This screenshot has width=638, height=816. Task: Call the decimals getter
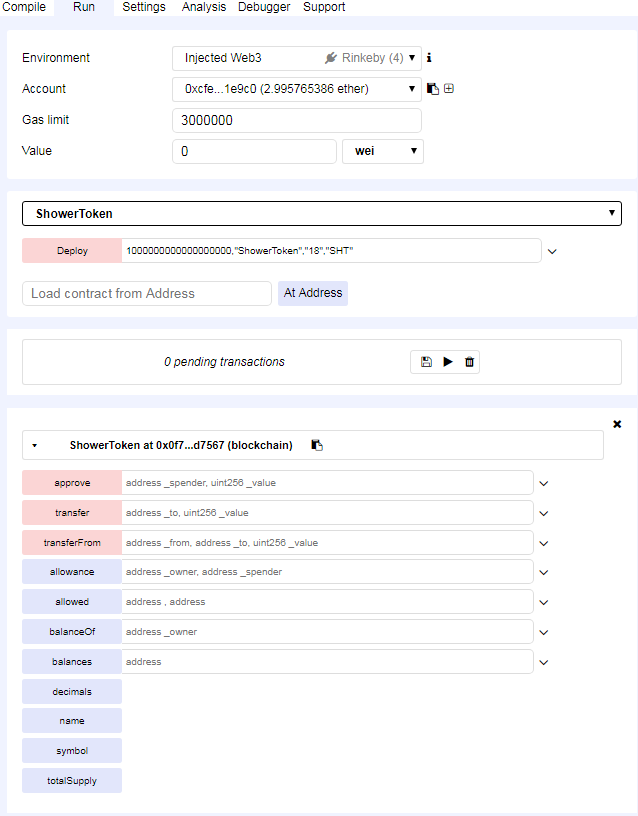click(72, 692)
